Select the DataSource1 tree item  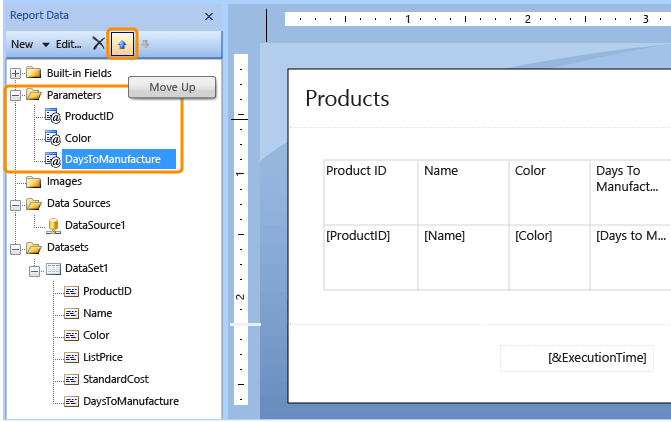pyautogui.click(x=95, y=225)
